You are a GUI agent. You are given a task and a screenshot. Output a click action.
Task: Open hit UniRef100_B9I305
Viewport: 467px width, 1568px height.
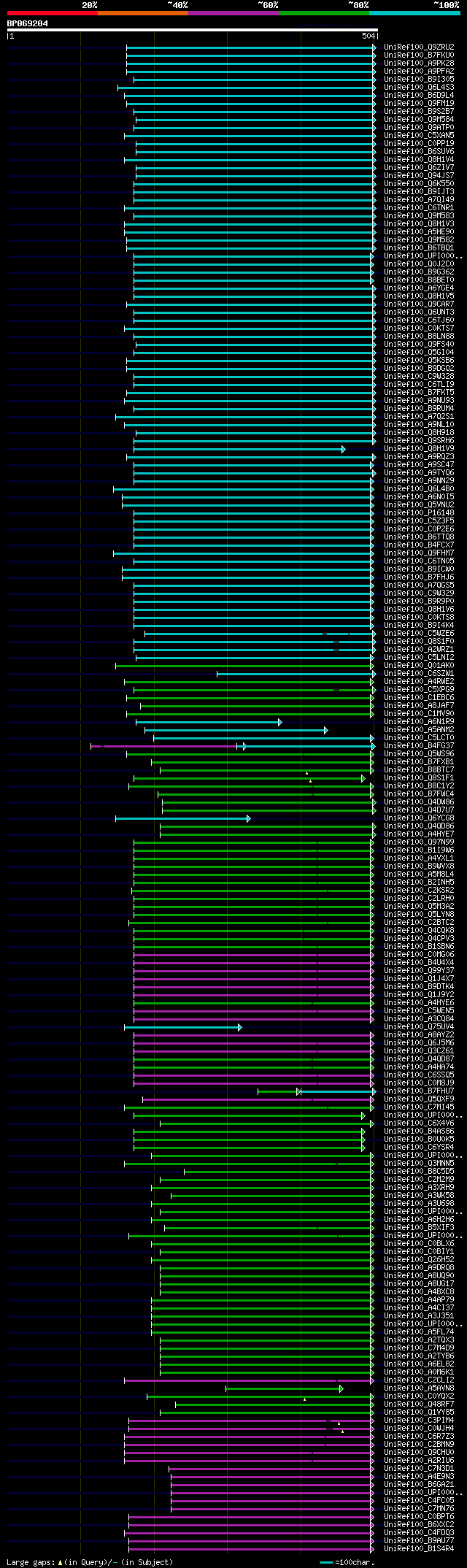point(419,79)
